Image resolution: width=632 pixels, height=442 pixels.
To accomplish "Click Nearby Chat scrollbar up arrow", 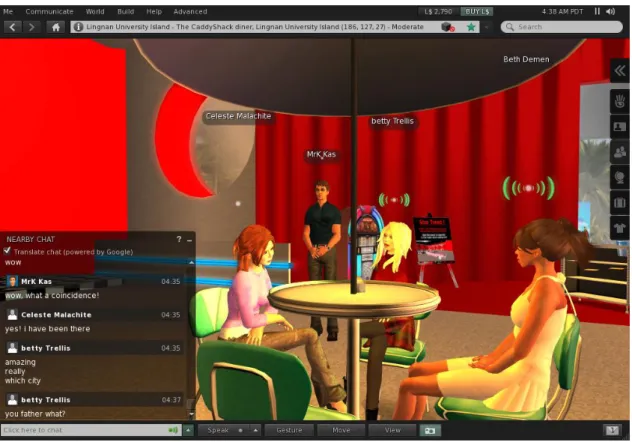I will pos(191,262).
